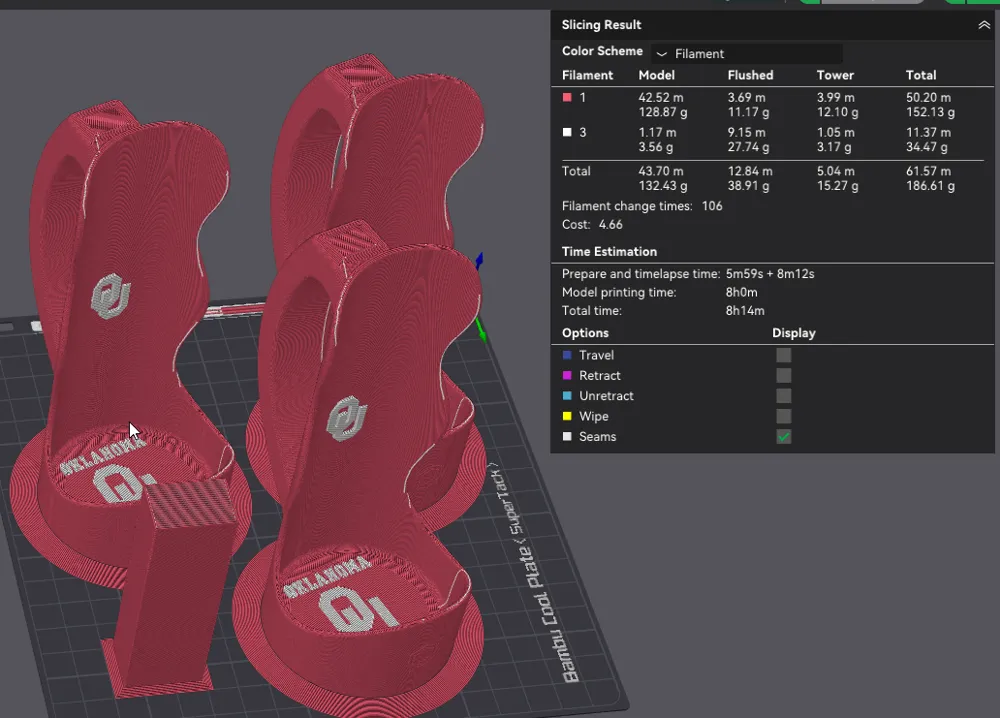Click the Retract option label

click(x=599, y=376)
